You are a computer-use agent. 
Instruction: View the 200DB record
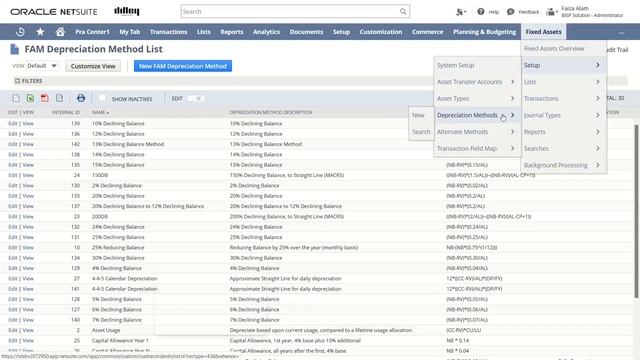[x=28, y=216]
